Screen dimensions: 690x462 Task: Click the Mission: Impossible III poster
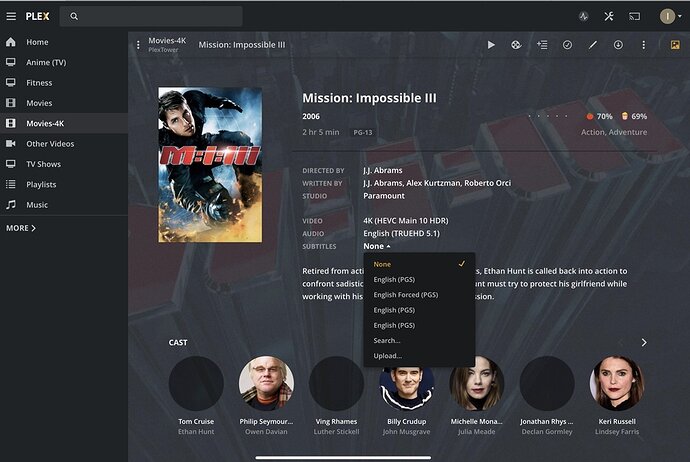click(210, 165)
